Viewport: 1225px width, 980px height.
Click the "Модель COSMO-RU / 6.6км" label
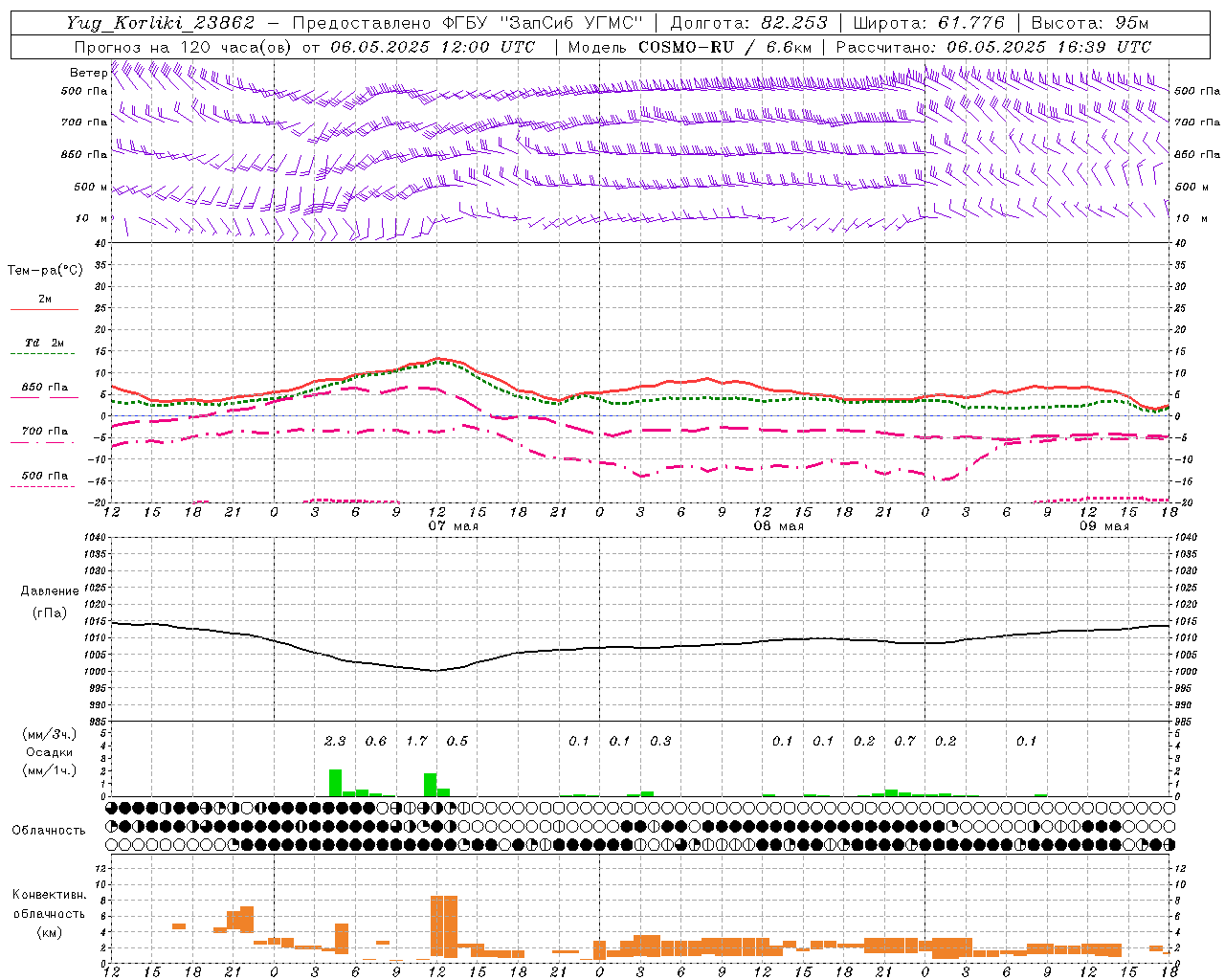[690, 47]
